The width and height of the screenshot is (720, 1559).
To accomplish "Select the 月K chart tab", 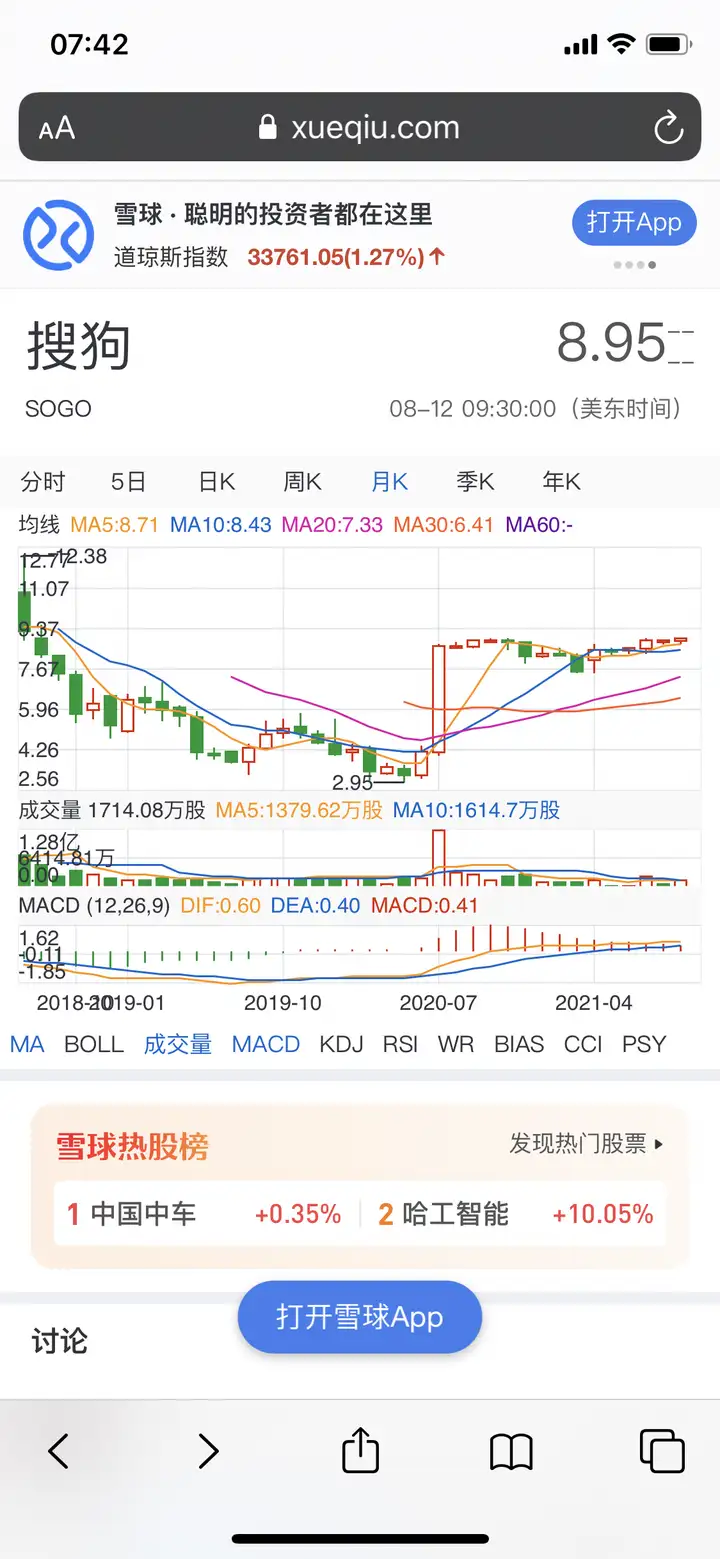I will point(389,482).
